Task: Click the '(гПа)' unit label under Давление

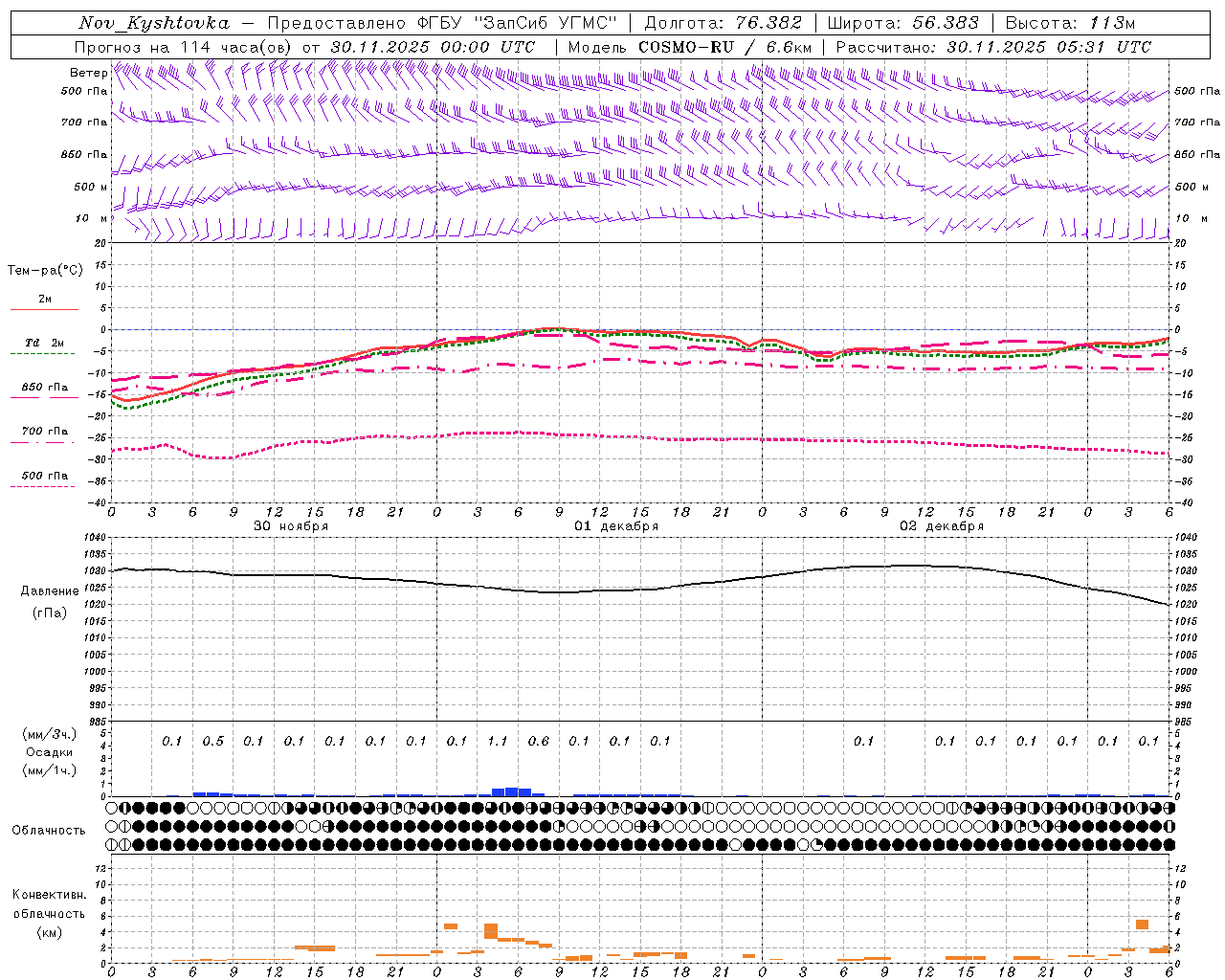Action: [x=50, y=612]
